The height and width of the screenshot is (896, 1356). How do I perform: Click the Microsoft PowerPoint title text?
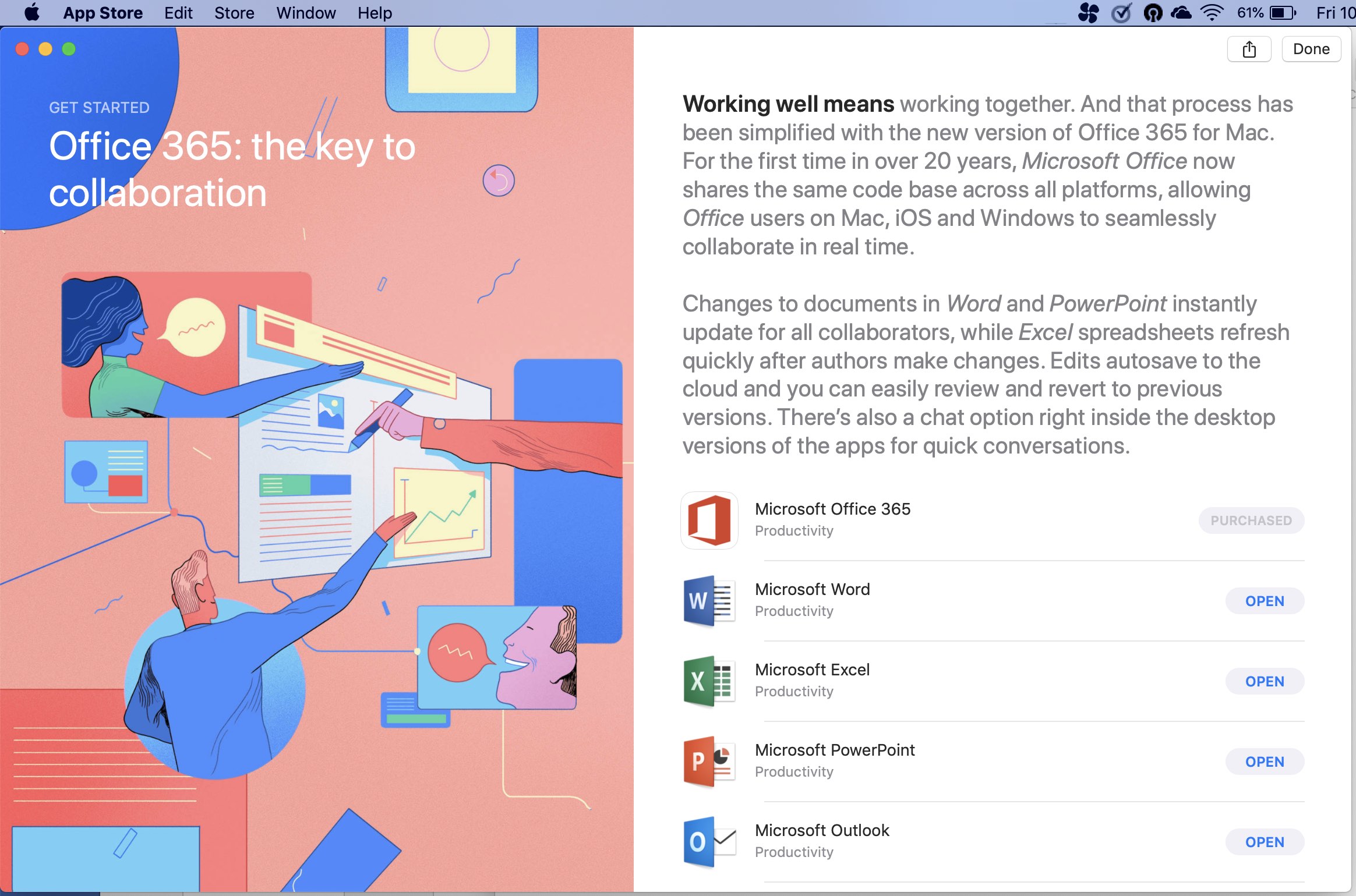click(835, 749)
